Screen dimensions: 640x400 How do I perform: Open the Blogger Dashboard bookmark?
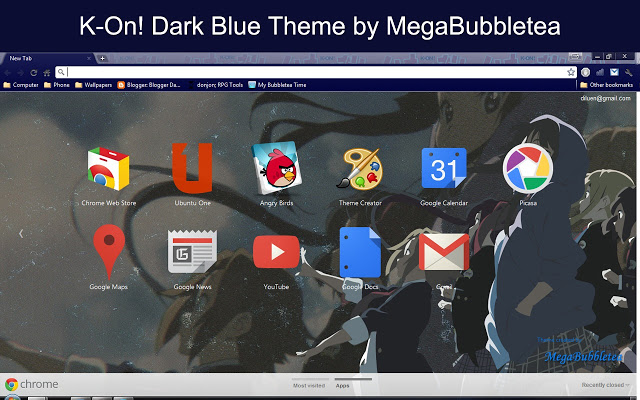pyautogui.click(x=149, y=85)
